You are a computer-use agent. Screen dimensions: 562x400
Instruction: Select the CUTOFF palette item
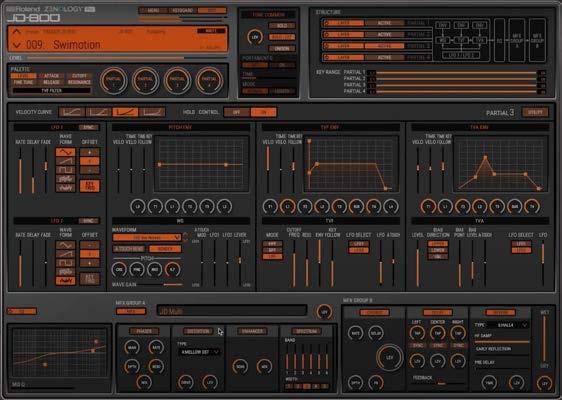tap(79, 76)
